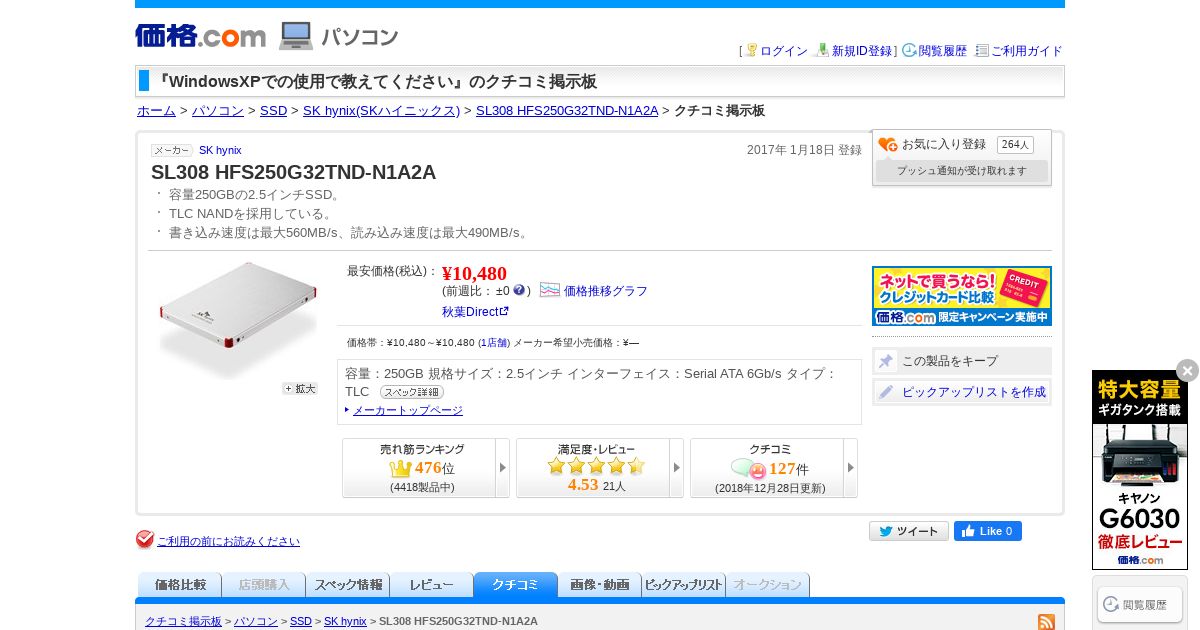This screenshot has width=1200, height=630.
Task: Click the floating 閲覧履歴 button
Action: coord(1140,604)
